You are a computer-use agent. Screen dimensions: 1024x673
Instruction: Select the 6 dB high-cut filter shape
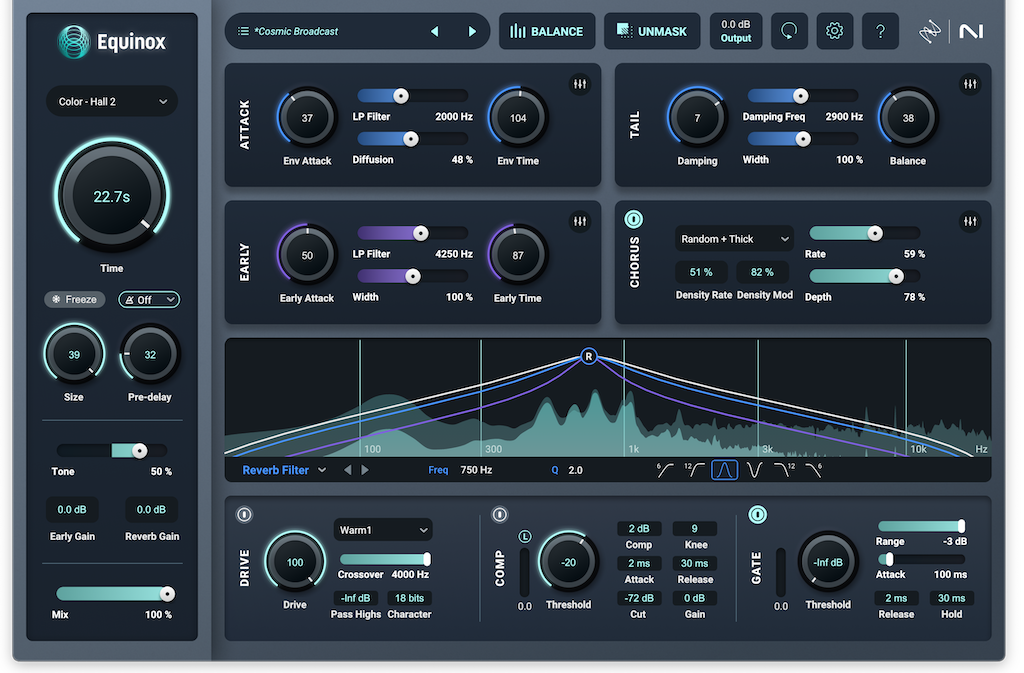pyautogui.click(x=813, y=470)
